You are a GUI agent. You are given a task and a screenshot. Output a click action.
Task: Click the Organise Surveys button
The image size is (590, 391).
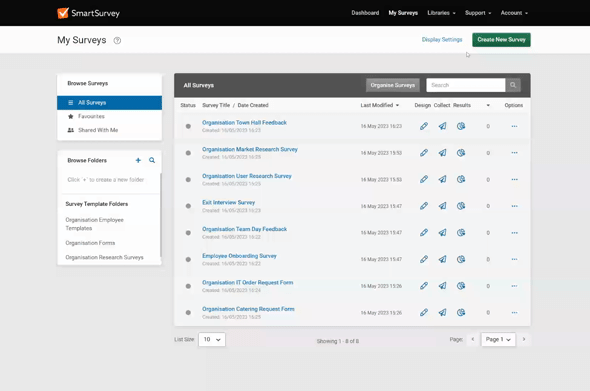392,85
